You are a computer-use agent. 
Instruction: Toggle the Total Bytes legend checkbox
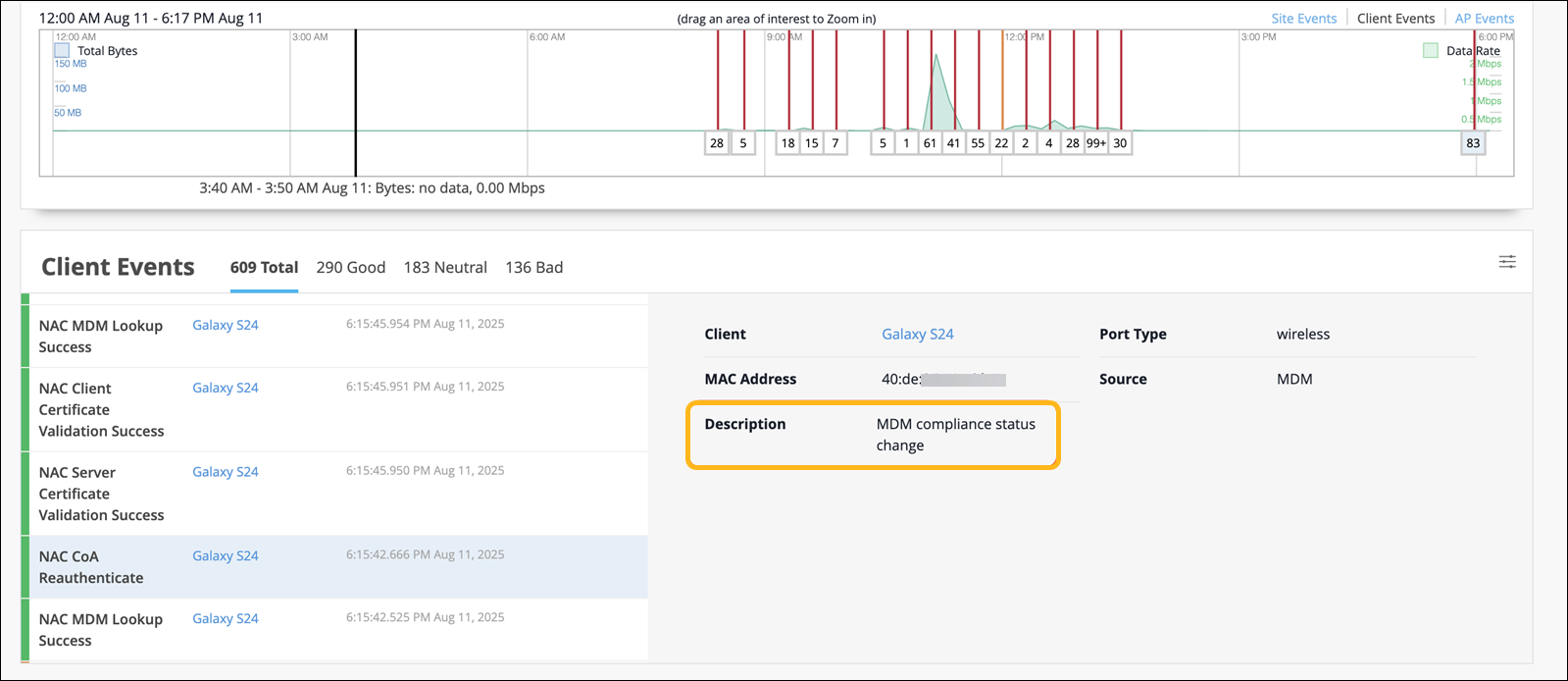point(62,50)
